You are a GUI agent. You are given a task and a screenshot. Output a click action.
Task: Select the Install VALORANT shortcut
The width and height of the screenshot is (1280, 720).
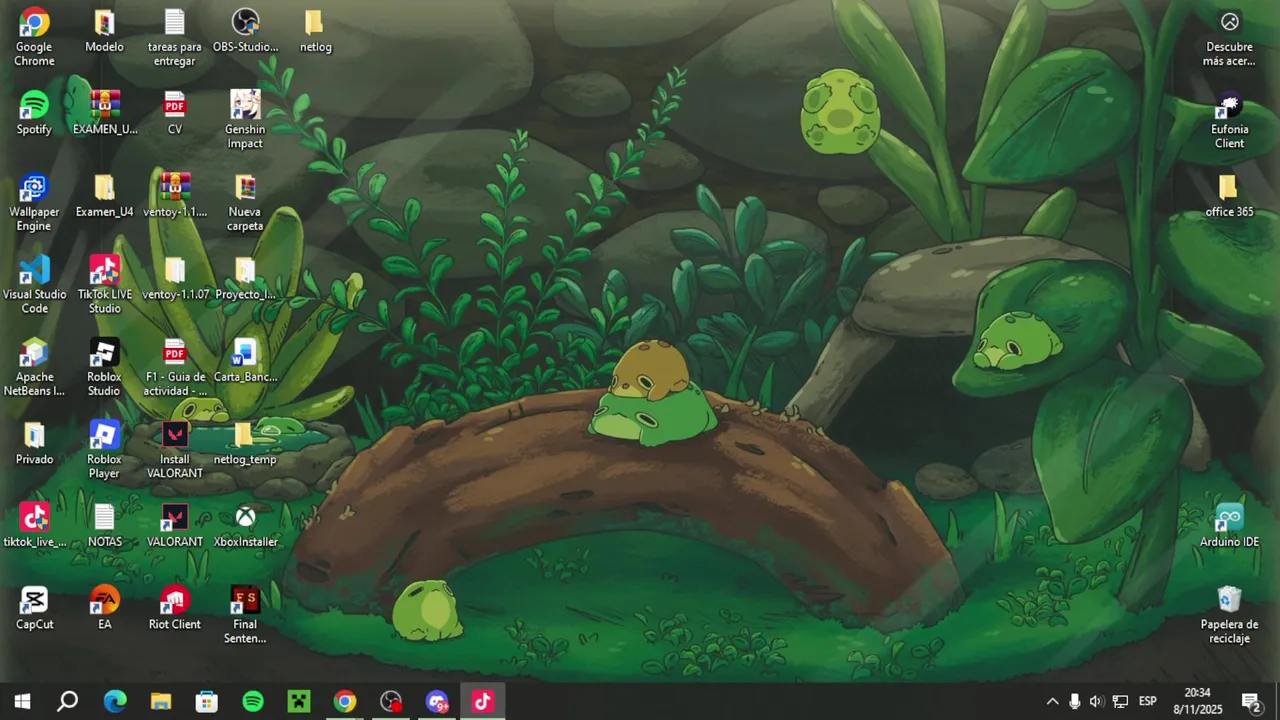(174, 450)
